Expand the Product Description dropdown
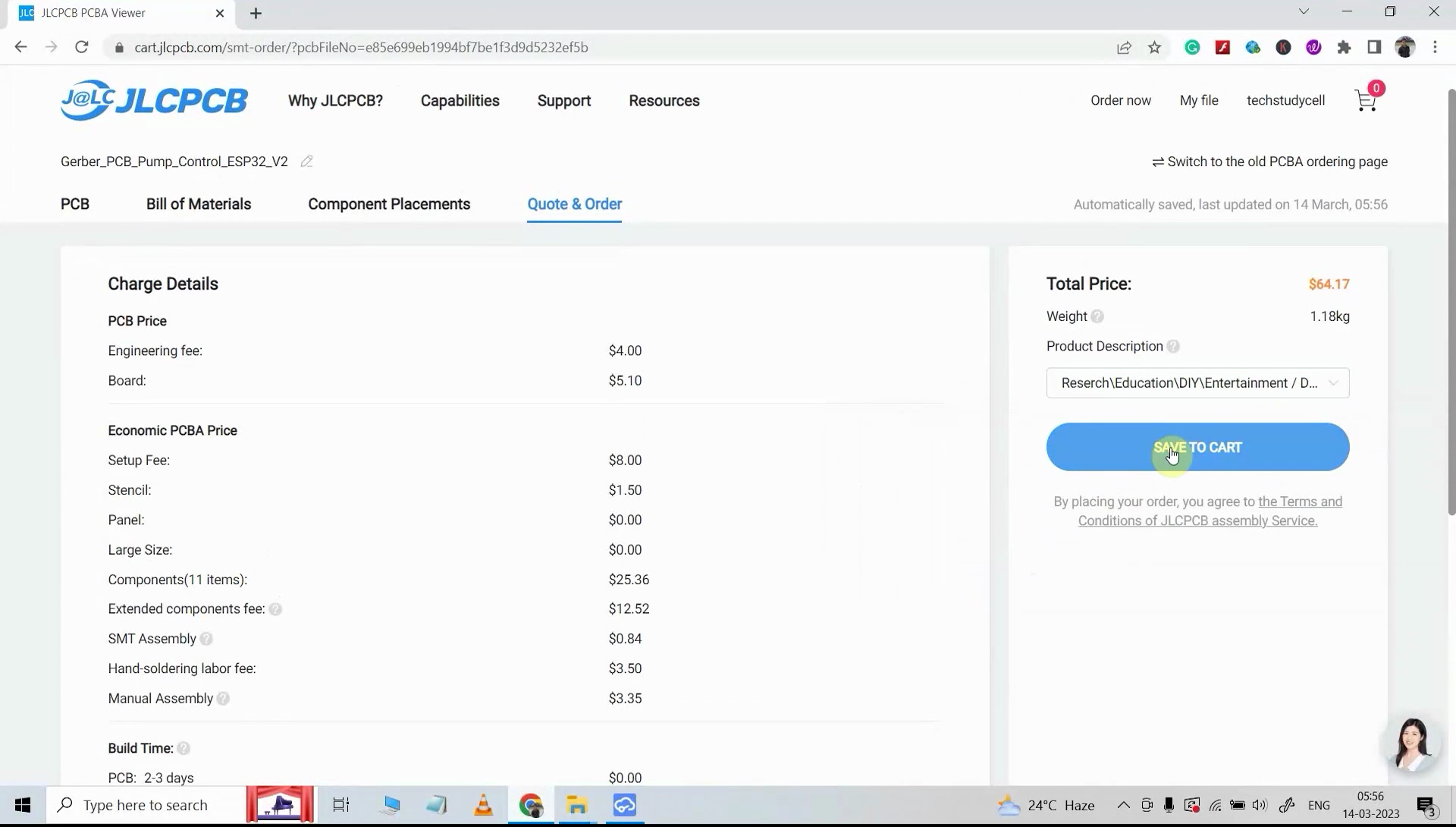The height and width of the screenshot is (827, 1456). pos(1197,383)
